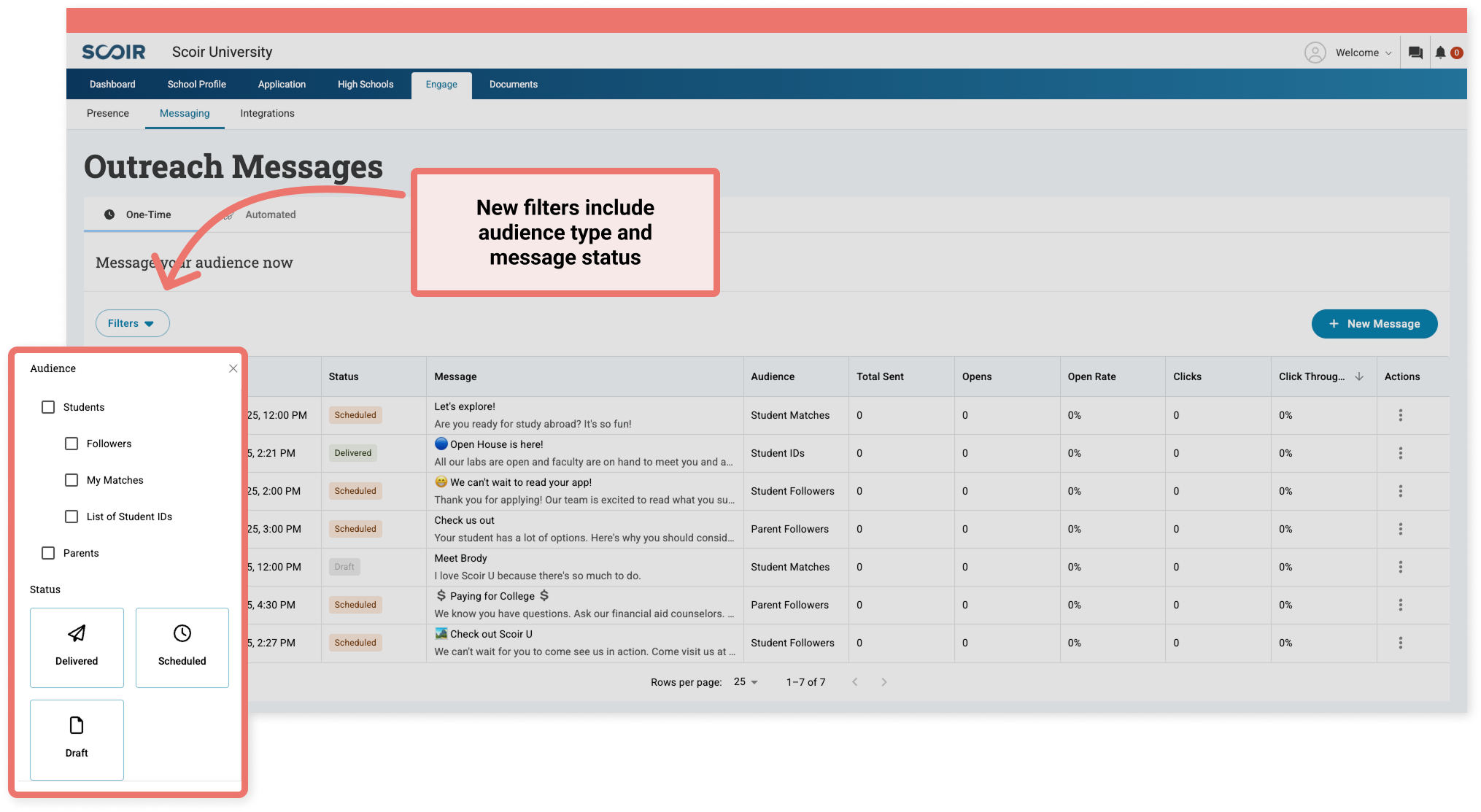Go to the Integrations section
The height and width of the screenshot is (812, 1481).
(x=267, y=113)
